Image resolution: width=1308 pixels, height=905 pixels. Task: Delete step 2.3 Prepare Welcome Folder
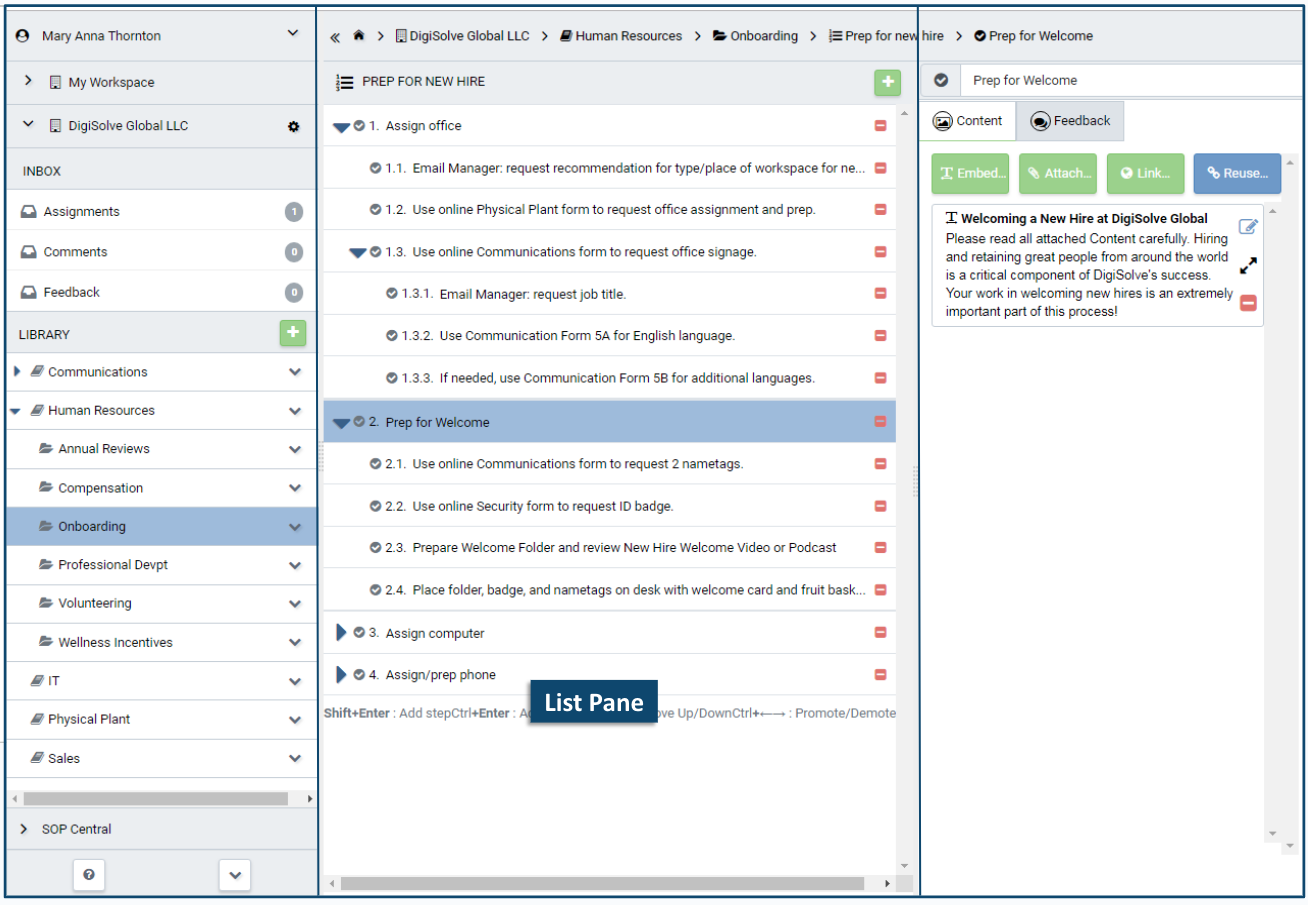point(880,548)
